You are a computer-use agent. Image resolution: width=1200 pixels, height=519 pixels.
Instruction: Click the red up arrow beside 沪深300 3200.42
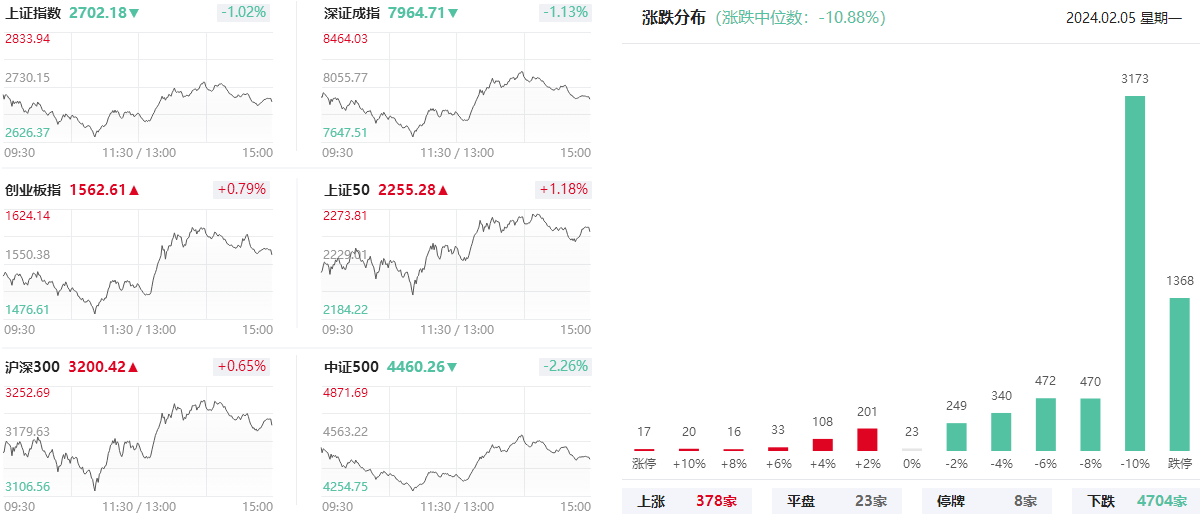click(134, 367)
